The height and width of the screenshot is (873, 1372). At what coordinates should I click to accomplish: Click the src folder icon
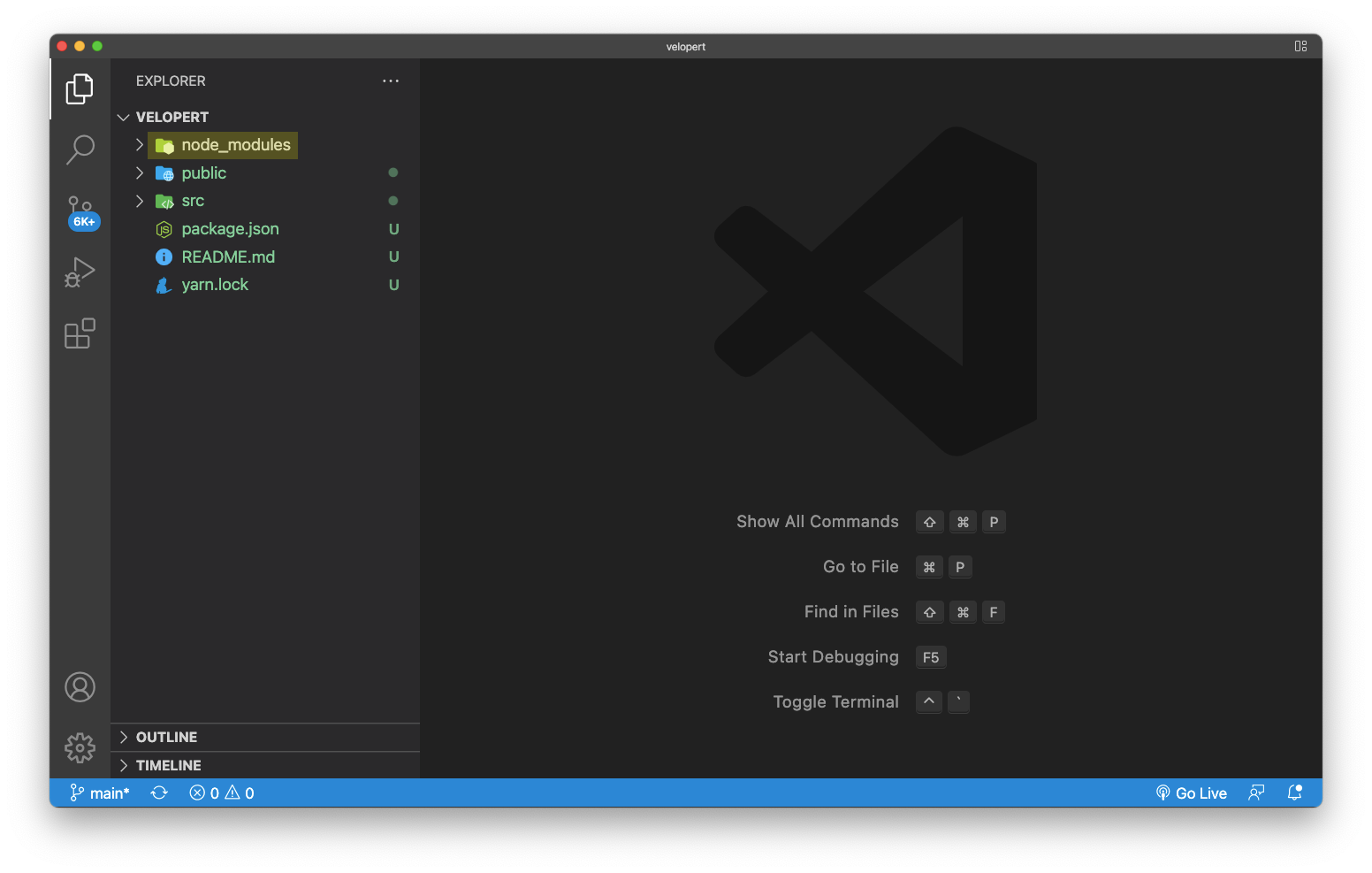(x=164, y=202)
